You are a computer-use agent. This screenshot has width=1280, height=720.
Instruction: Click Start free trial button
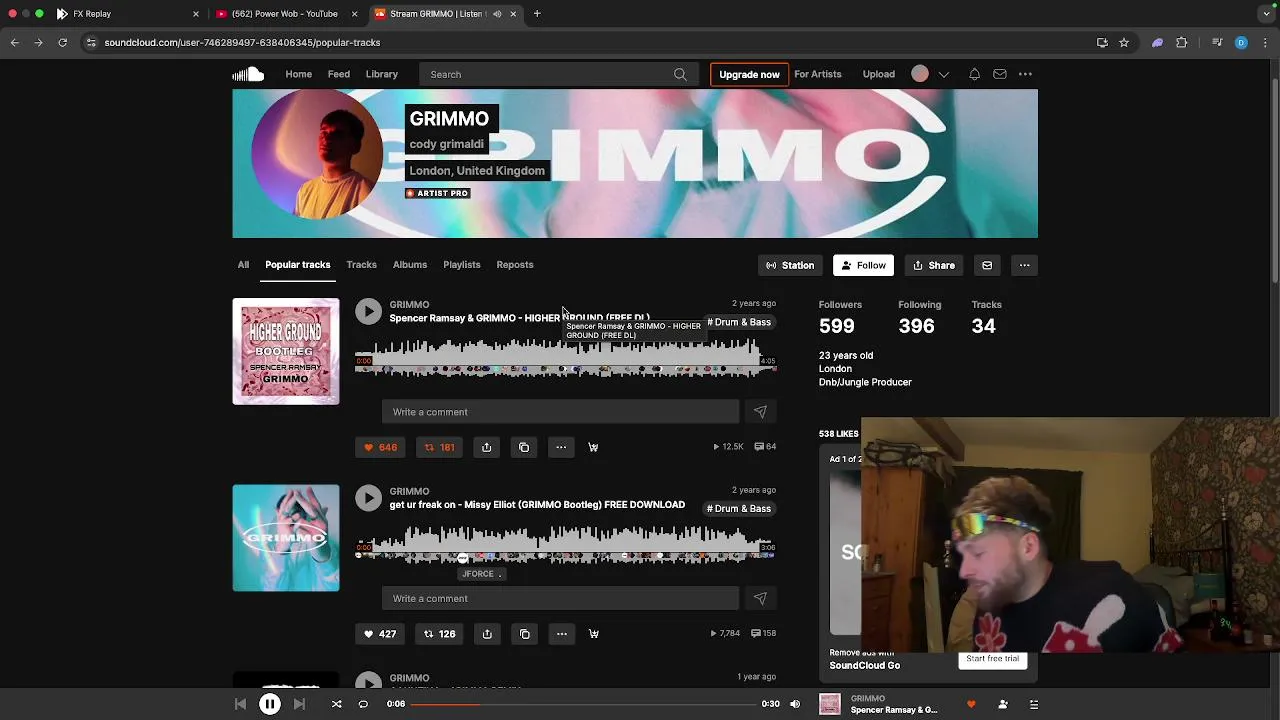pyautogui.click(x=992, y=659)
